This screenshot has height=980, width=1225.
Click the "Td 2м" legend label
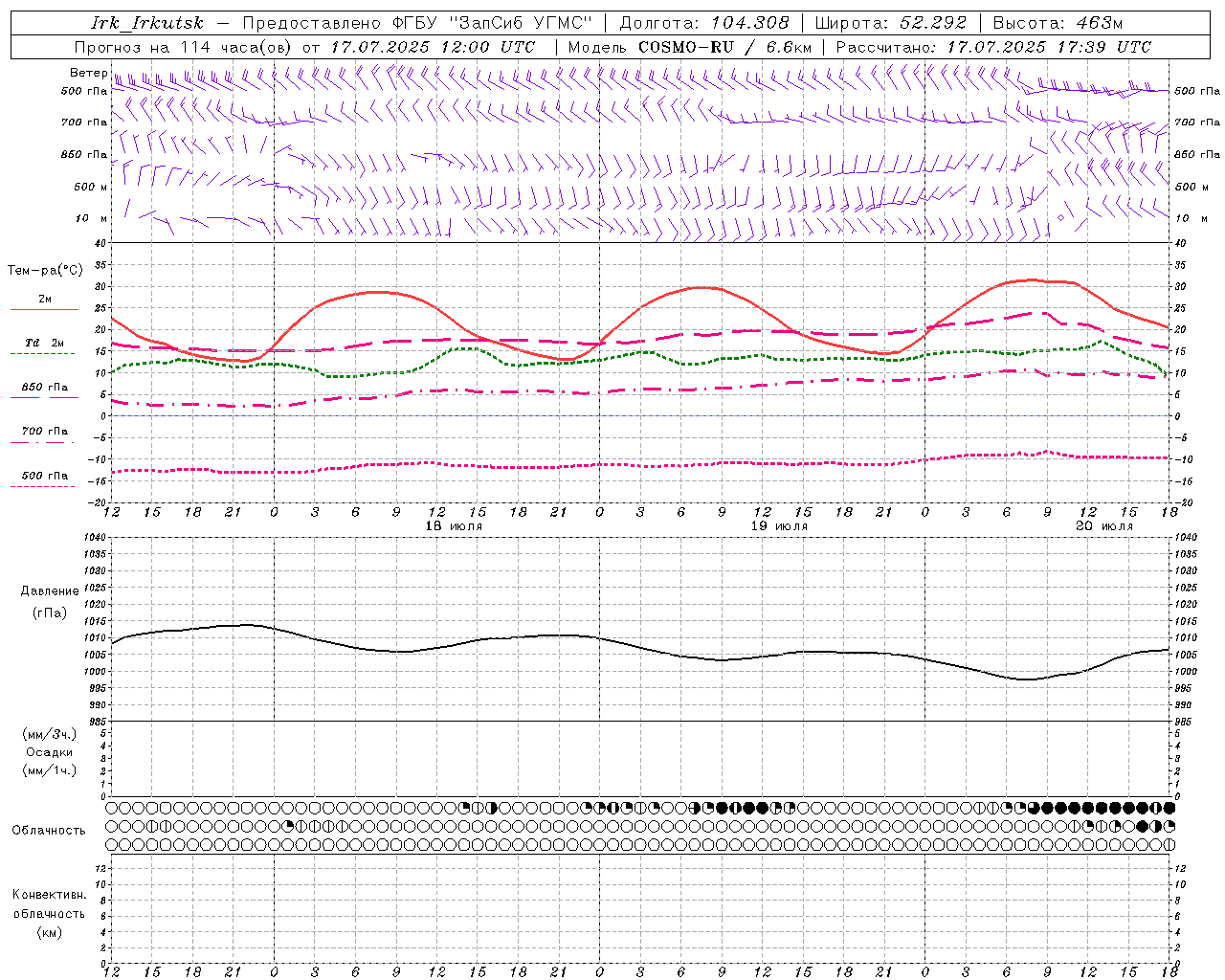tap(45, 343)
